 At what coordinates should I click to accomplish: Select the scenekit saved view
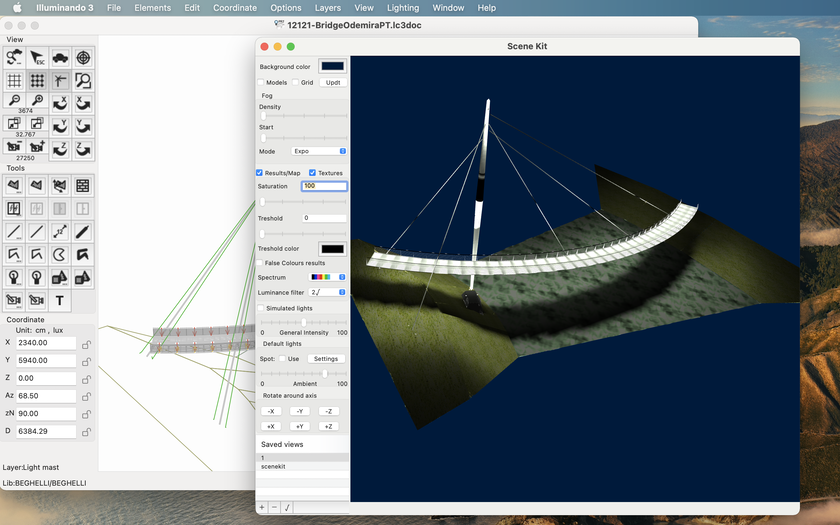273,467
